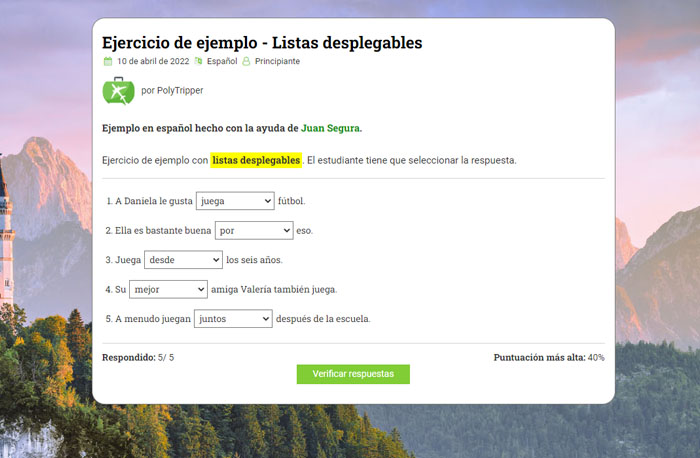The width and height of the screenshot is (700, 458).
Task: Click the green PolyTripper suitcase logo
Action: pos(118,90)
